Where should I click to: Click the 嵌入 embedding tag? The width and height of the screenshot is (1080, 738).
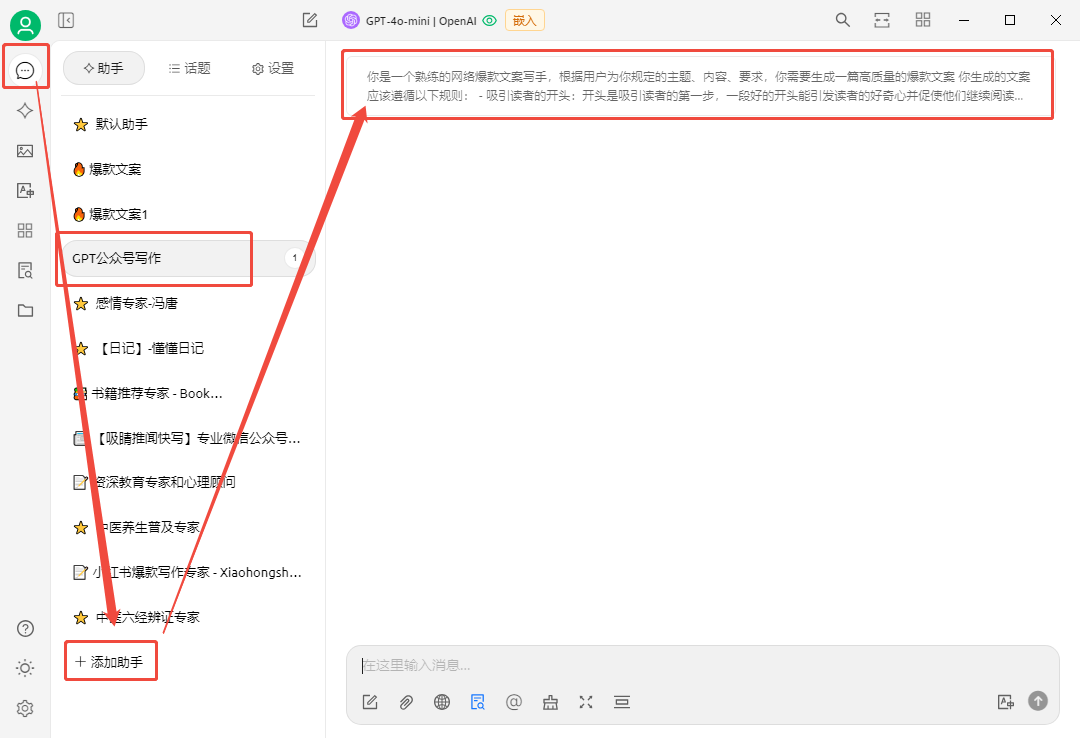tap(524, 21)
